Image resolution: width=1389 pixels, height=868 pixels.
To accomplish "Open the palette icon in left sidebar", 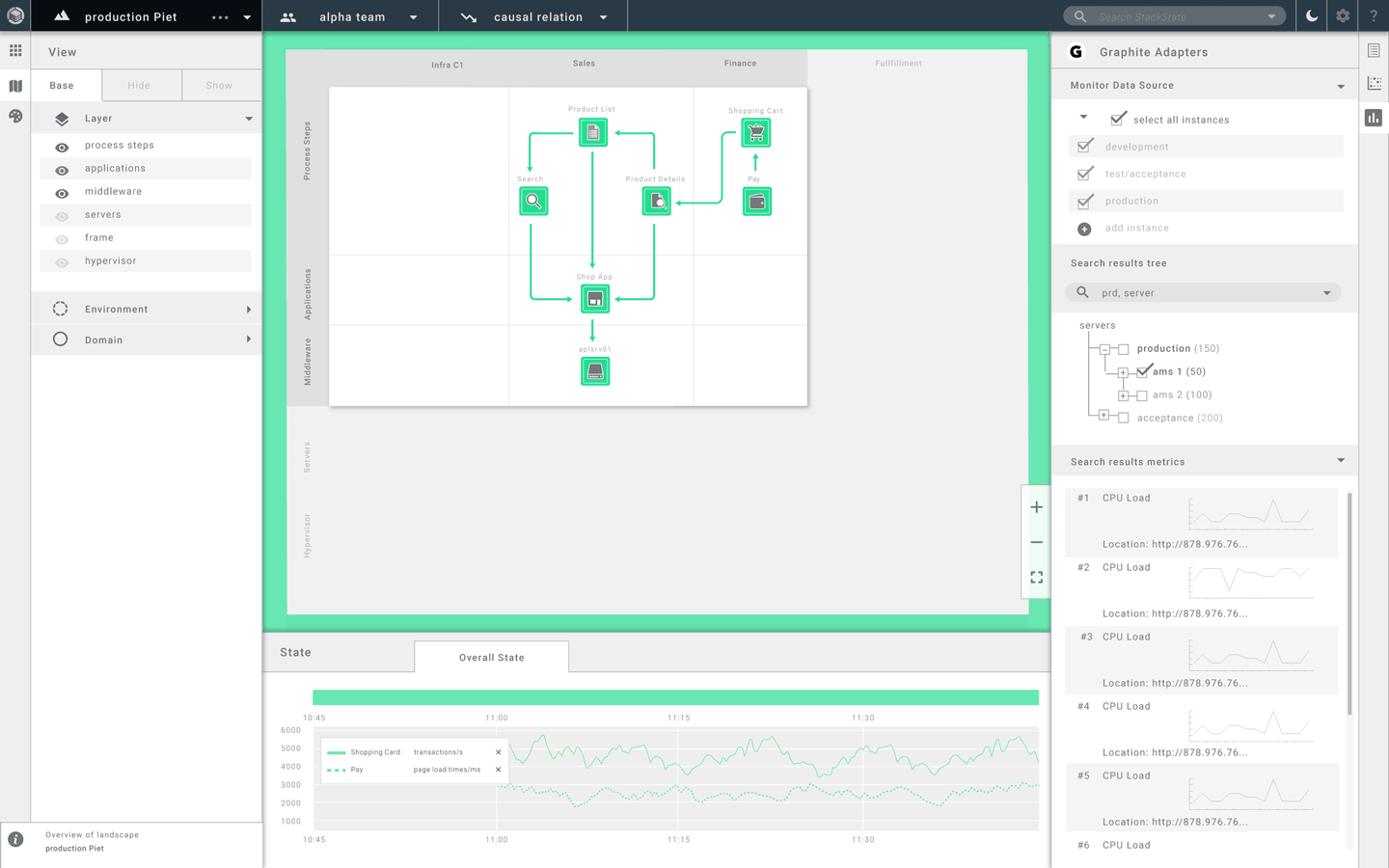I will [15, 116].
